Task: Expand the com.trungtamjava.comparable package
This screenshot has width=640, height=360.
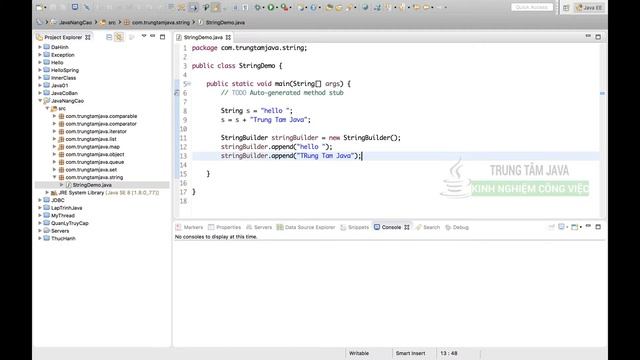Action: [54, 116]
